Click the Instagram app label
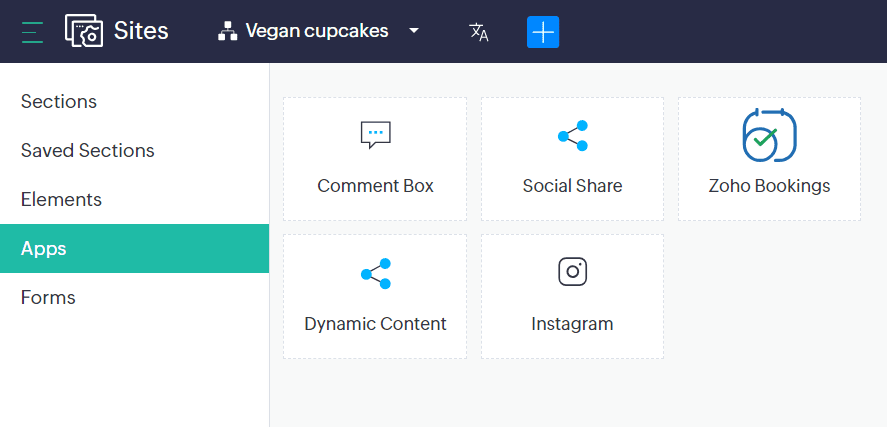 pos(572,324)
